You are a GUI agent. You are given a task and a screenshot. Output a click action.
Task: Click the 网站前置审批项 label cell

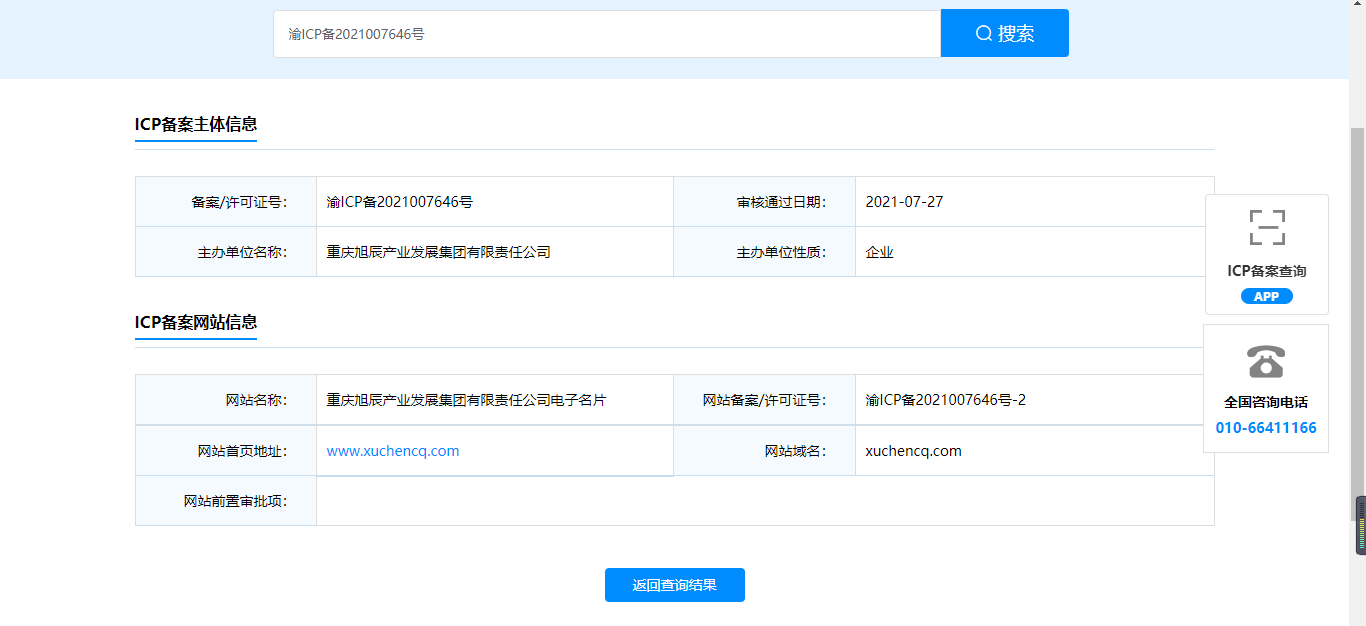point(226,501)
